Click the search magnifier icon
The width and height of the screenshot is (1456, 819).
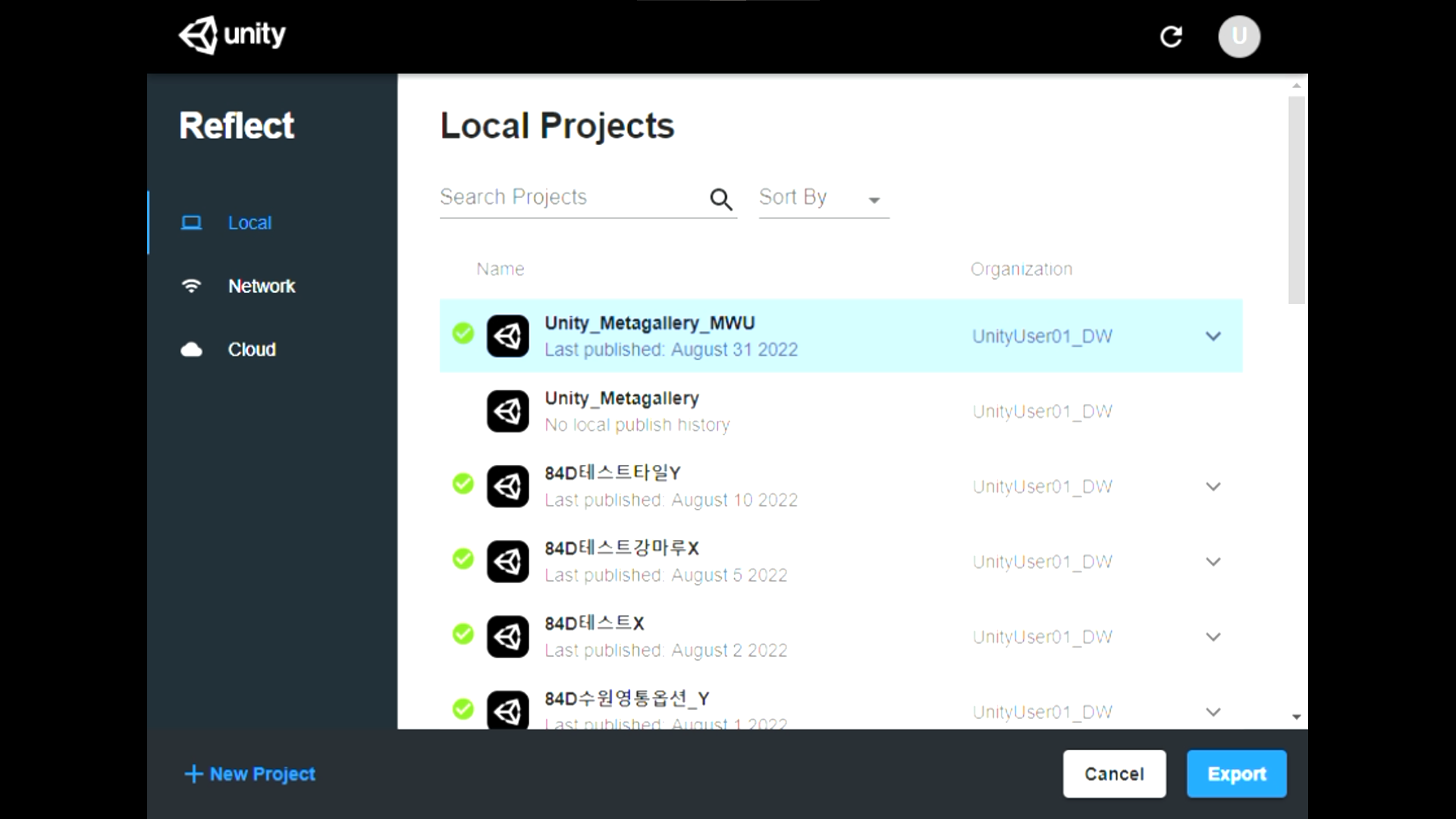click(720, 199)
